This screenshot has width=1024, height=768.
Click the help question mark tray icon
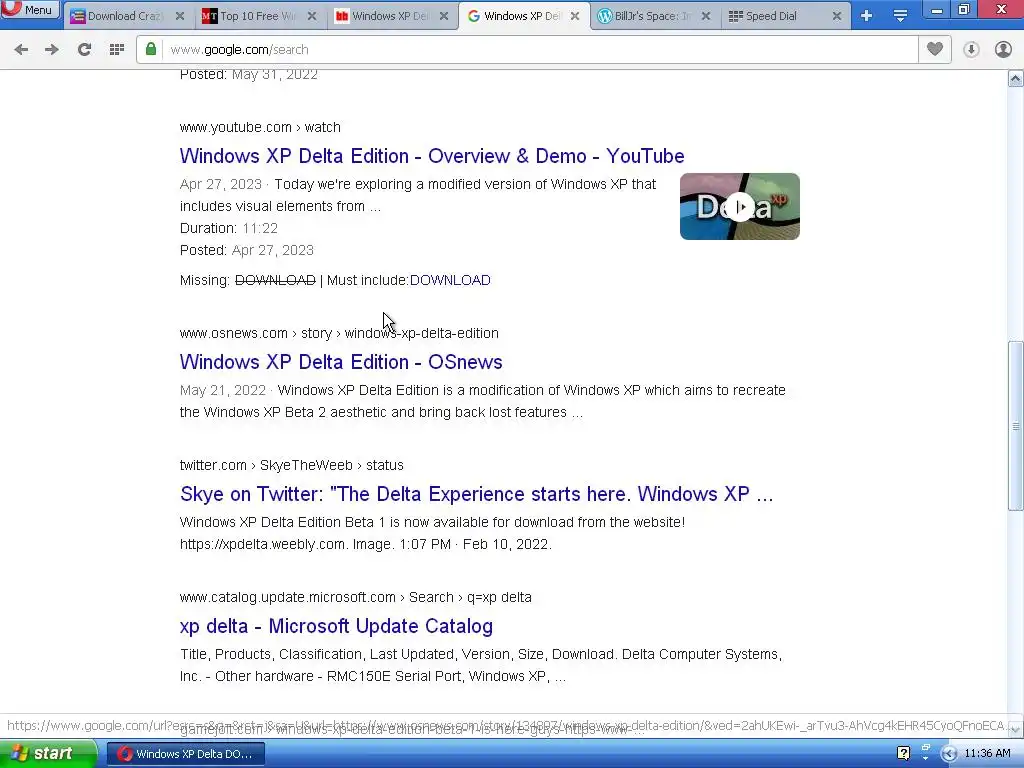pyautogui.click(x=903, y=754)
